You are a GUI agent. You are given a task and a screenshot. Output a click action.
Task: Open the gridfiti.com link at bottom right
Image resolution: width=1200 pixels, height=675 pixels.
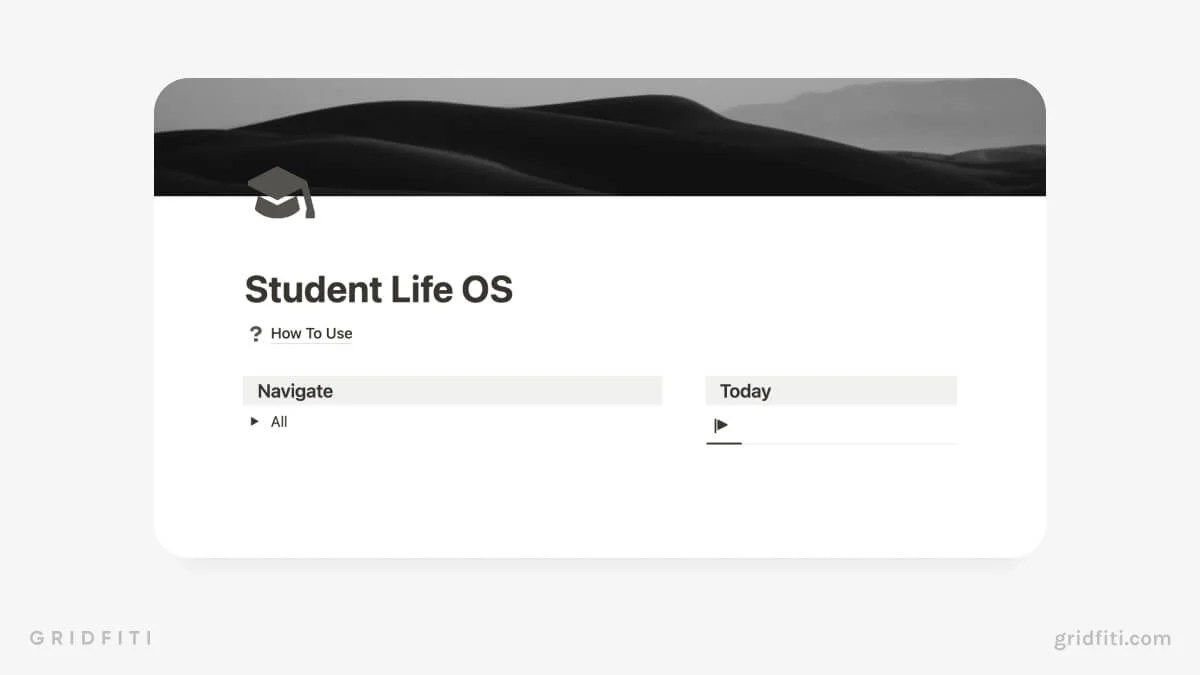[x=1112, y=638]
